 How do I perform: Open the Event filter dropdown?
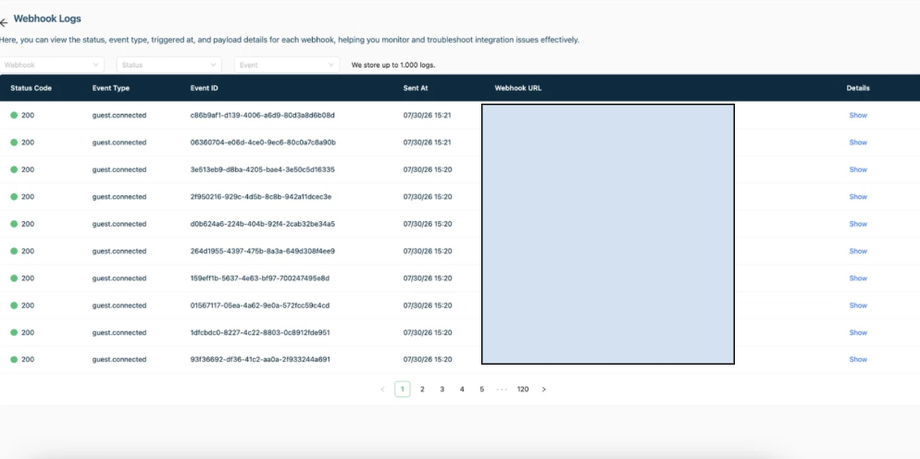click(x=286, y=65)
